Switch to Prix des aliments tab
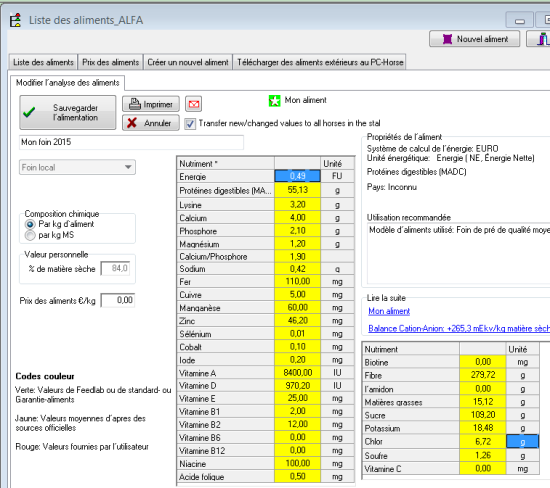The width and height of the screenshot is (550, 488). [110, 62]
